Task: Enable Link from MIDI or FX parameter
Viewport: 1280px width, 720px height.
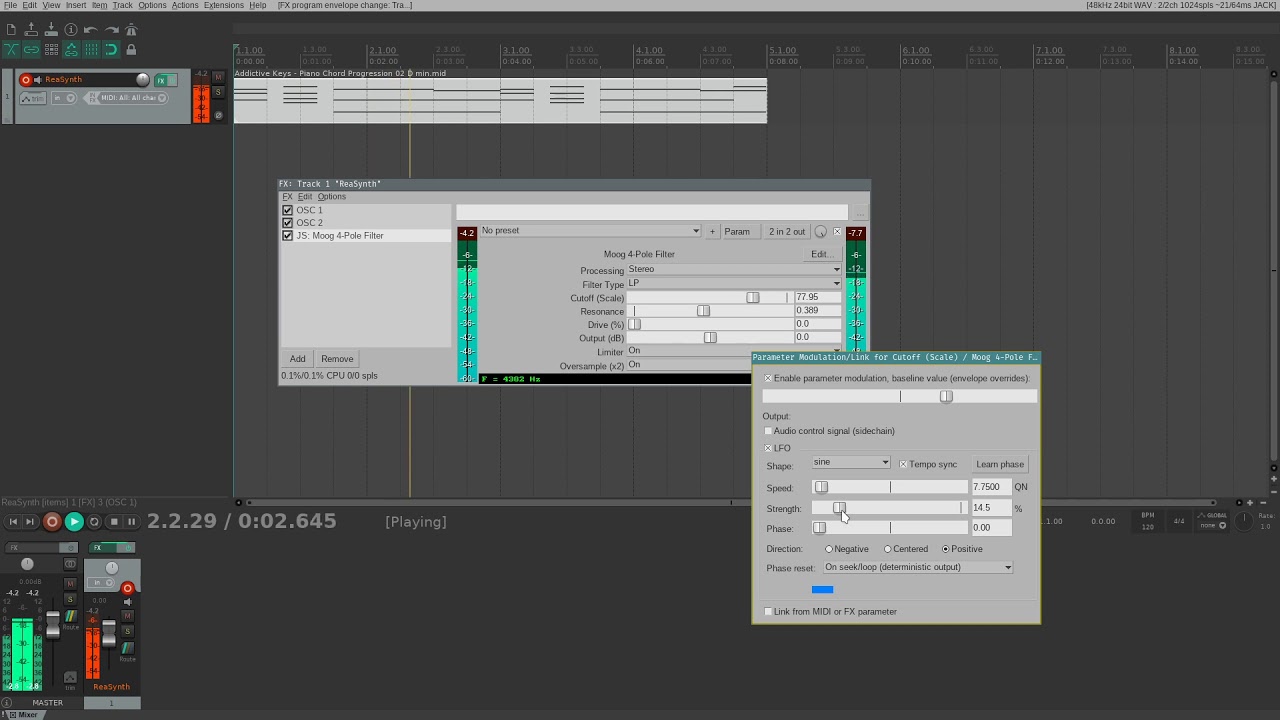Action: tap(768, 612)
